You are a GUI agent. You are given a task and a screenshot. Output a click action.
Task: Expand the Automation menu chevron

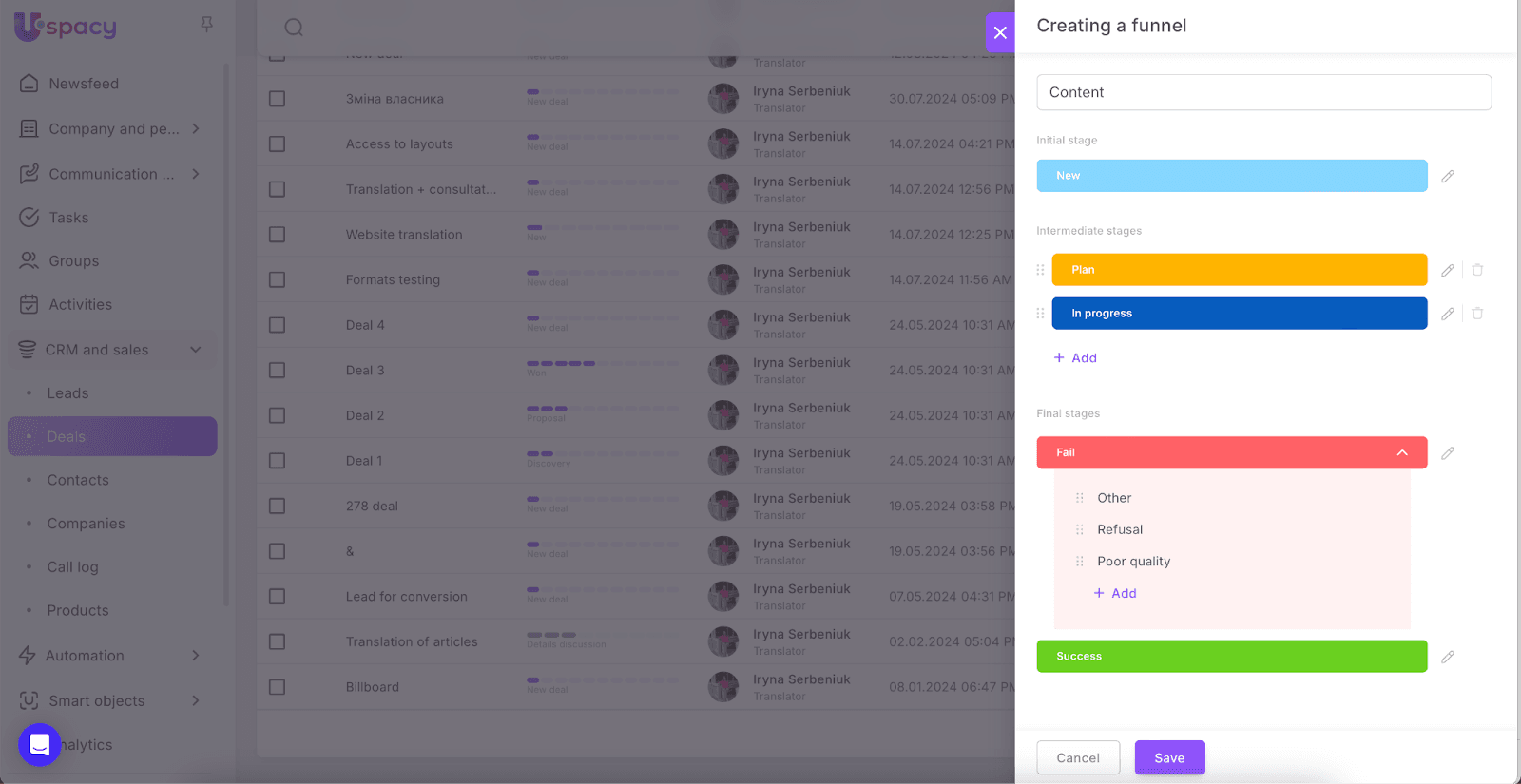pyautogui.click(x=196, y=656)
